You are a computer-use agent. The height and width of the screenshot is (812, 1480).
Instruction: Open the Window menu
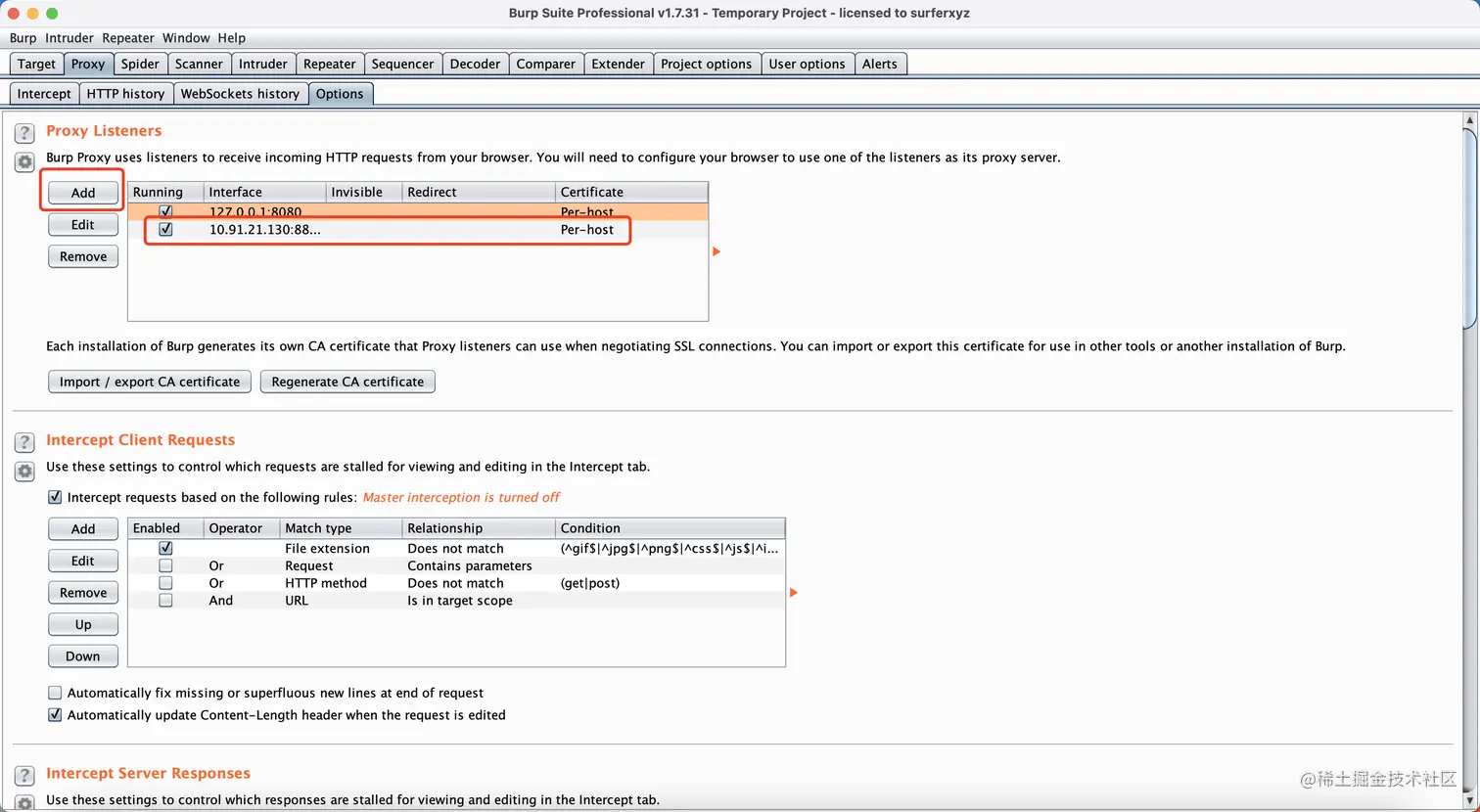186,38
